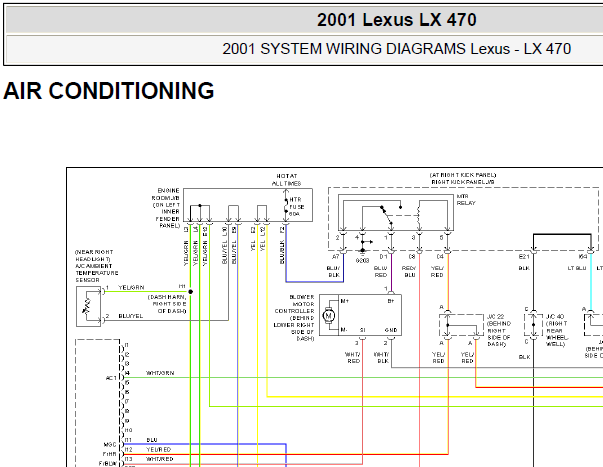Click the 'GND' terminal on blower controller

(x=391, y=330)
